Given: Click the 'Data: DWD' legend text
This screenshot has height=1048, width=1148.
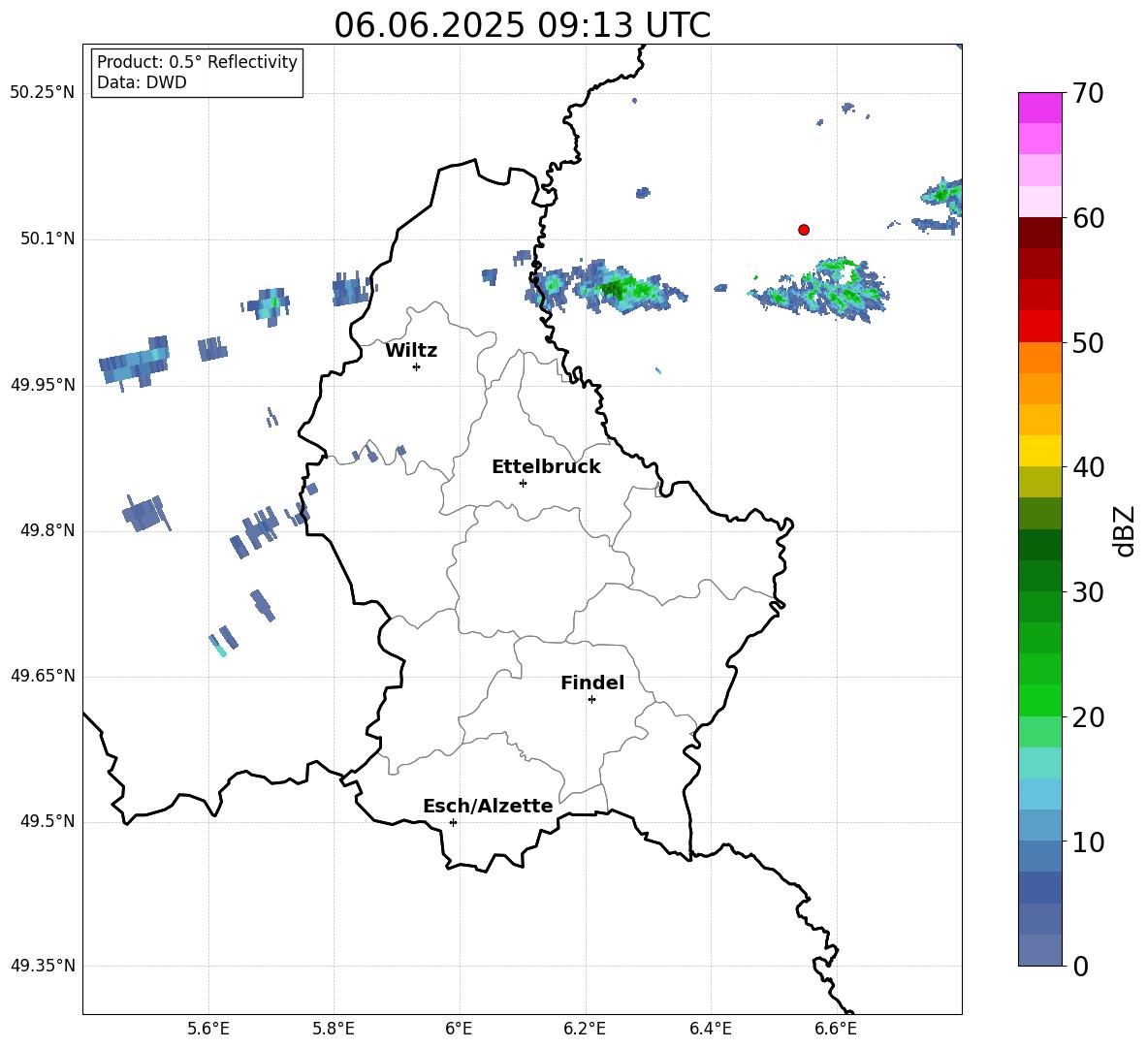Looking at the screenshot, I should coord(142,82).
